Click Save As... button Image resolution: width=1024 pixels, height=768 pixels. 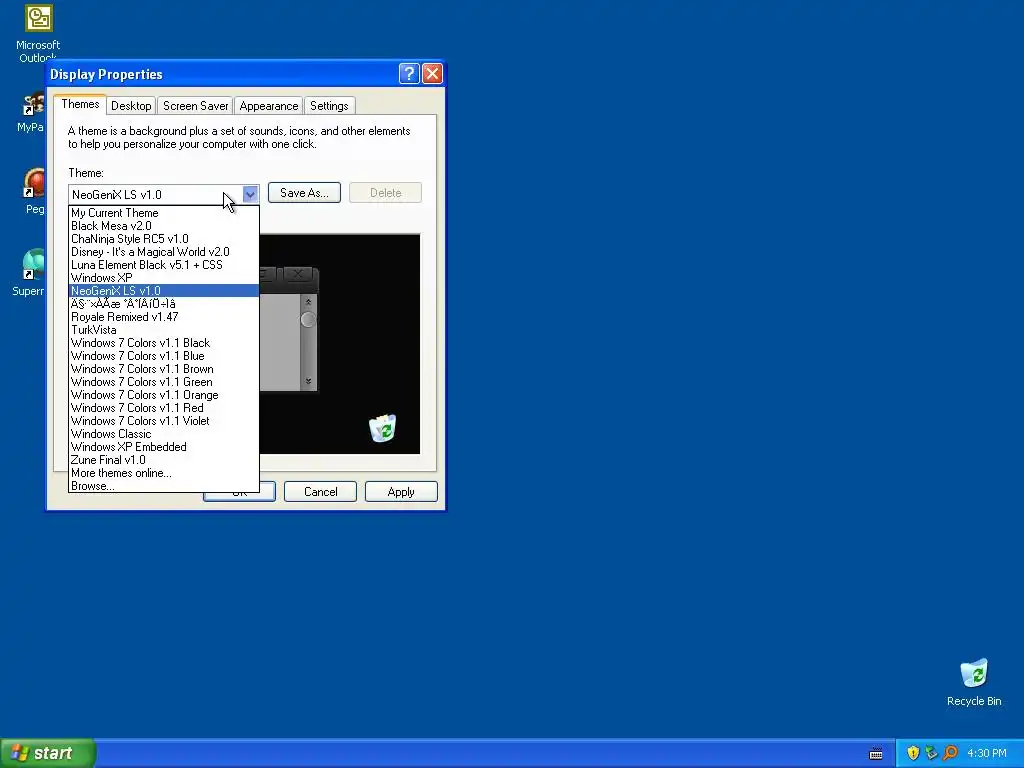click(304, 193)
